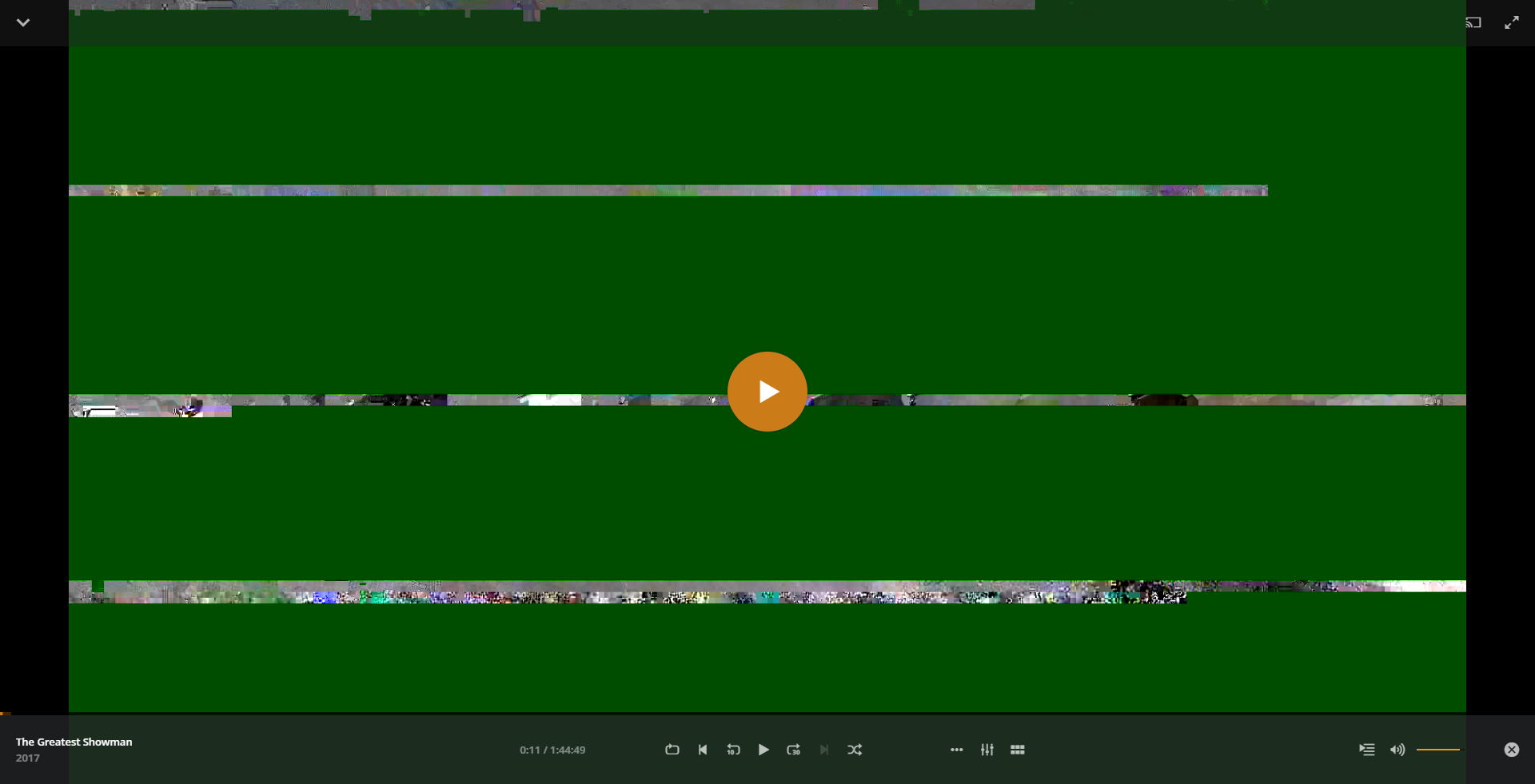Click the seek progress bar

pos(767,713)
